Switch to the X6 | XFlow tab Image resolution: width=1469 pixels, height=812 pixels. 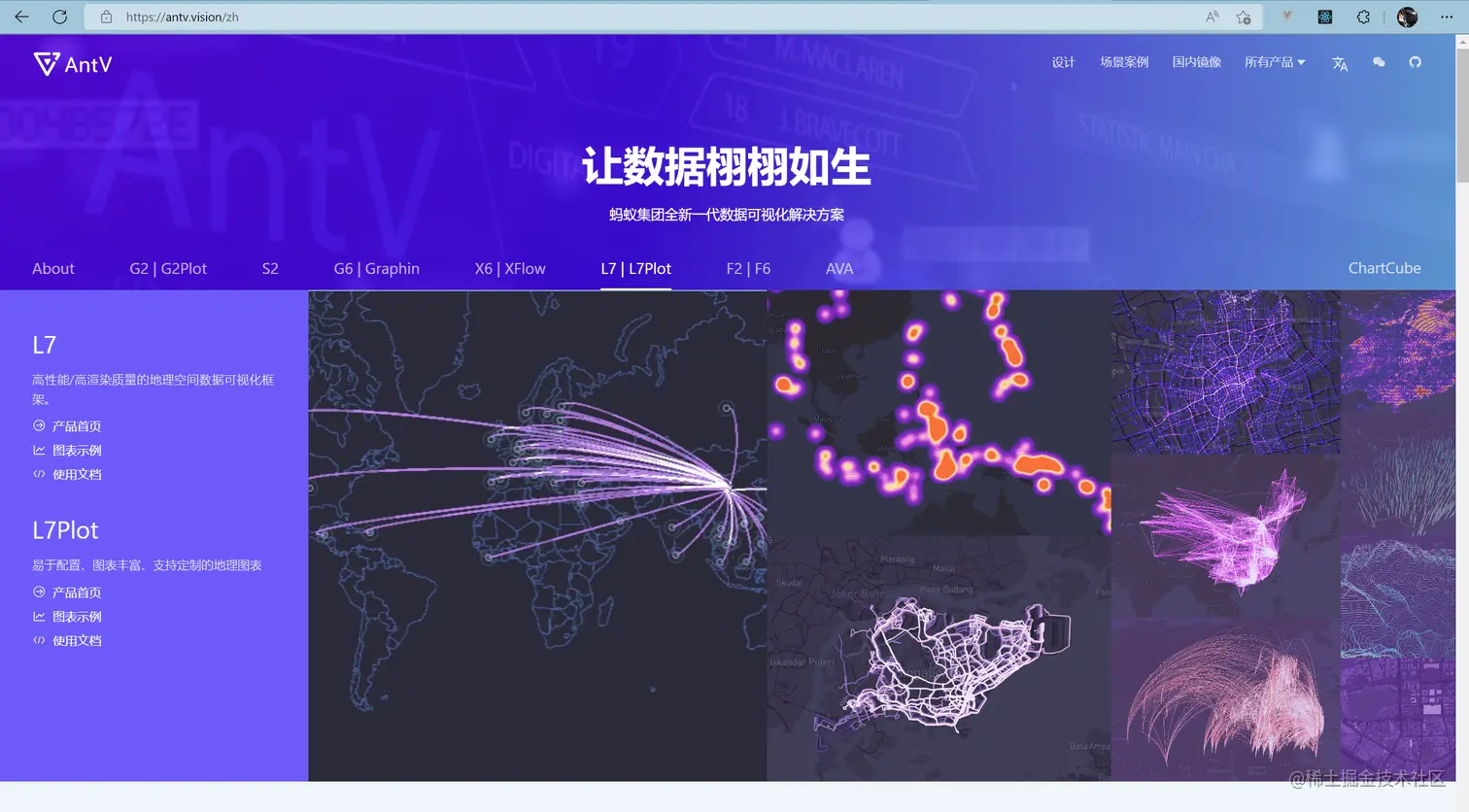coord(510,269)
